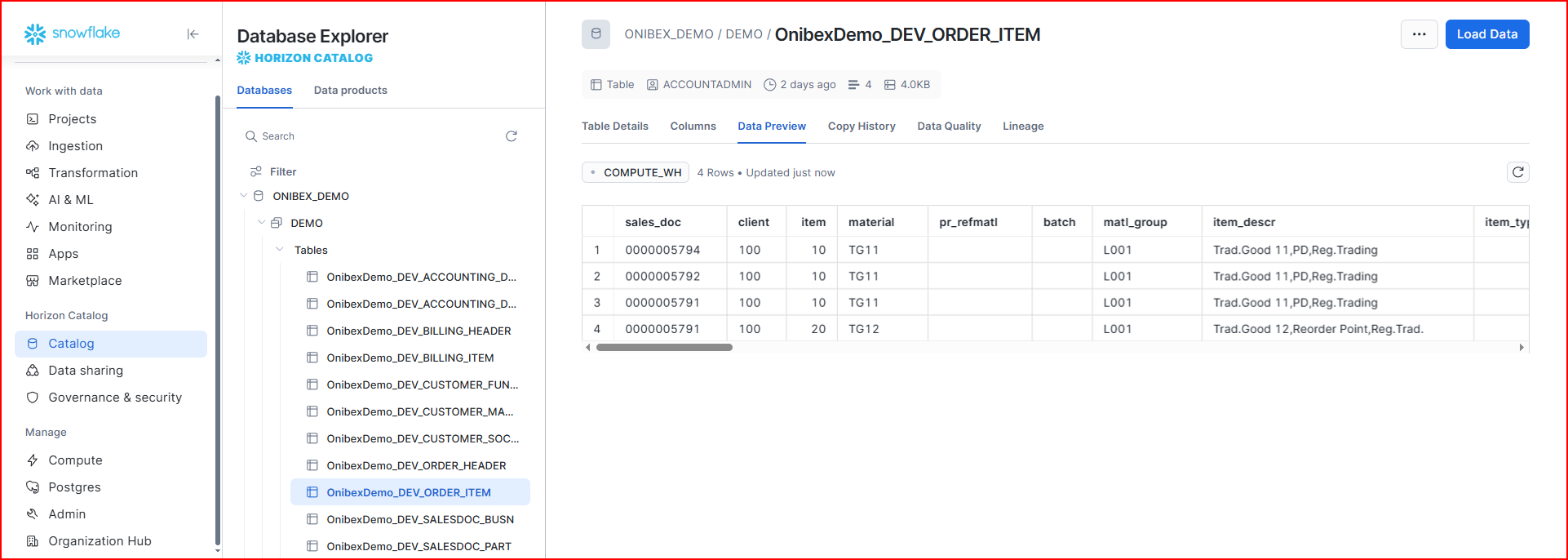Click 'Trad.Good 12,Reorder Point,Reg.Trad.' cell
Image resolution: width=1568 pixels, height=560 pixels.
click(x=1337, y=329)
